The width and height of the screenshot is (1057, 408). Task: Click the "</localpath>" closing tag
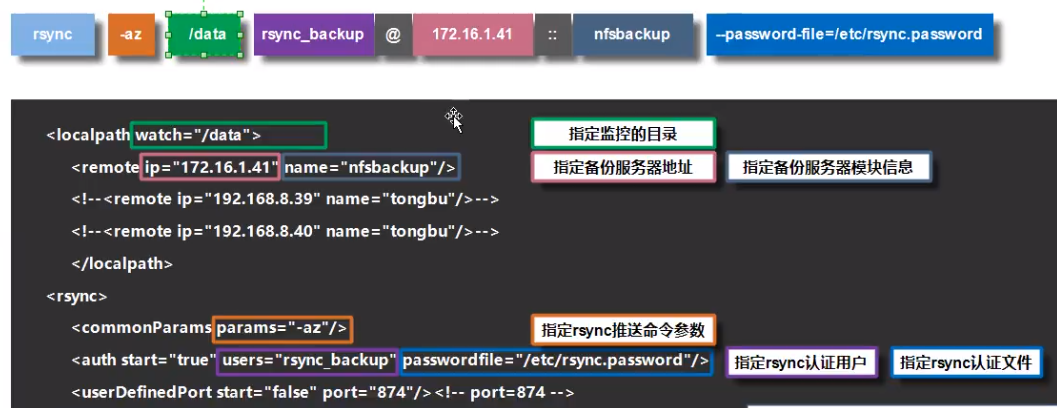[x=122, y=264]
